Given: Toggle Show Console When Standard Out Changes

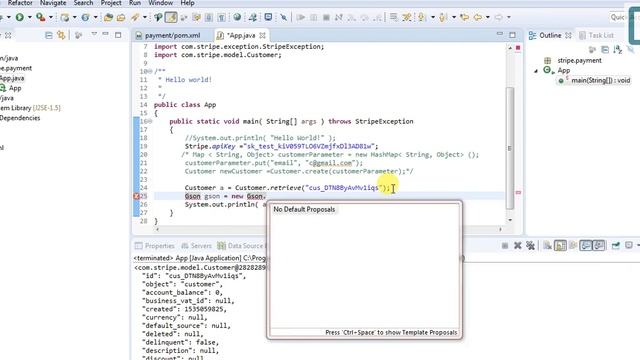Looking at the screenshot, I should coord(586,245).
